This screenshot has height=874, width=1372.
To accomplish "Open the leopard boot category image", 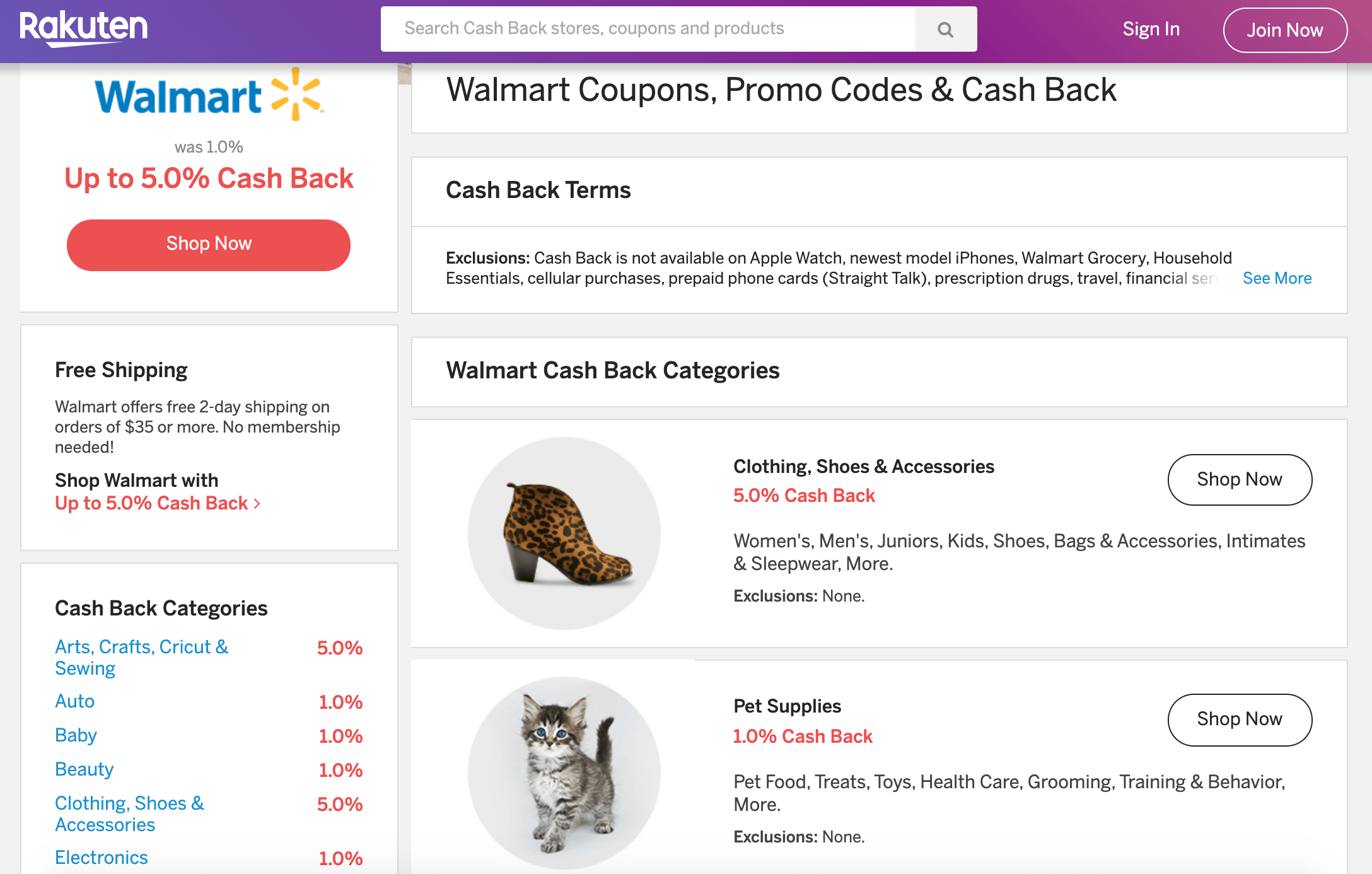I will pos(564,533).
